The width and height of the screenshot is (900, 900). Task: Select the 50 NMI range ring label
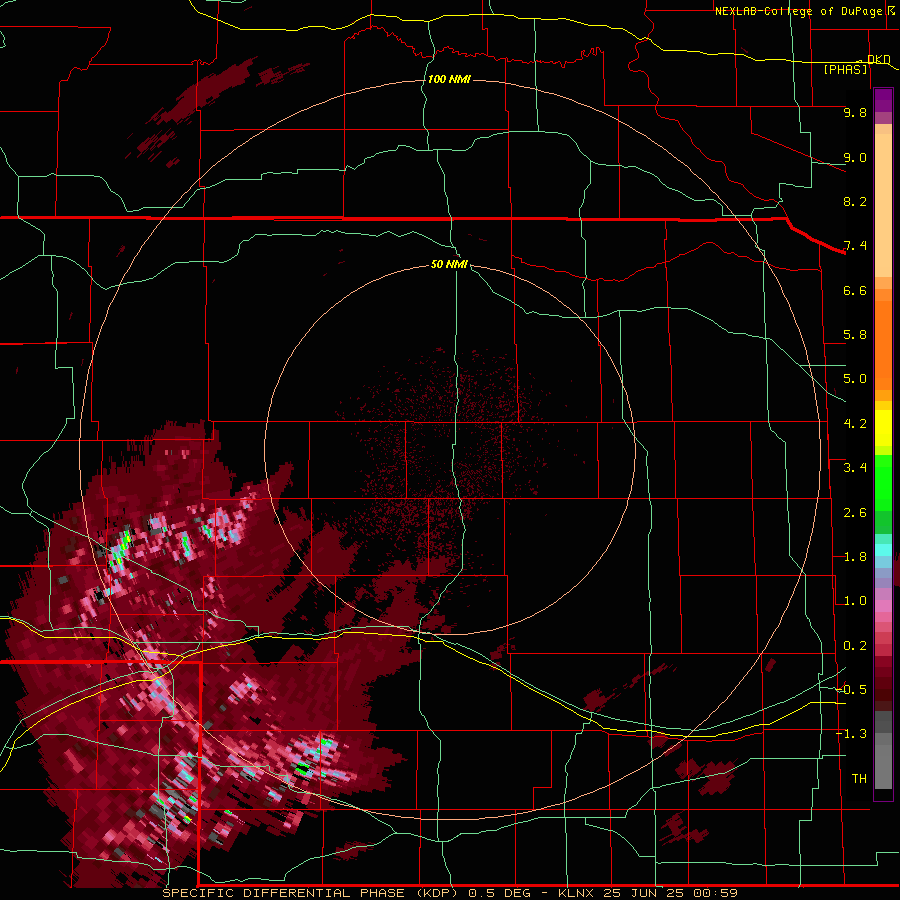449,264
